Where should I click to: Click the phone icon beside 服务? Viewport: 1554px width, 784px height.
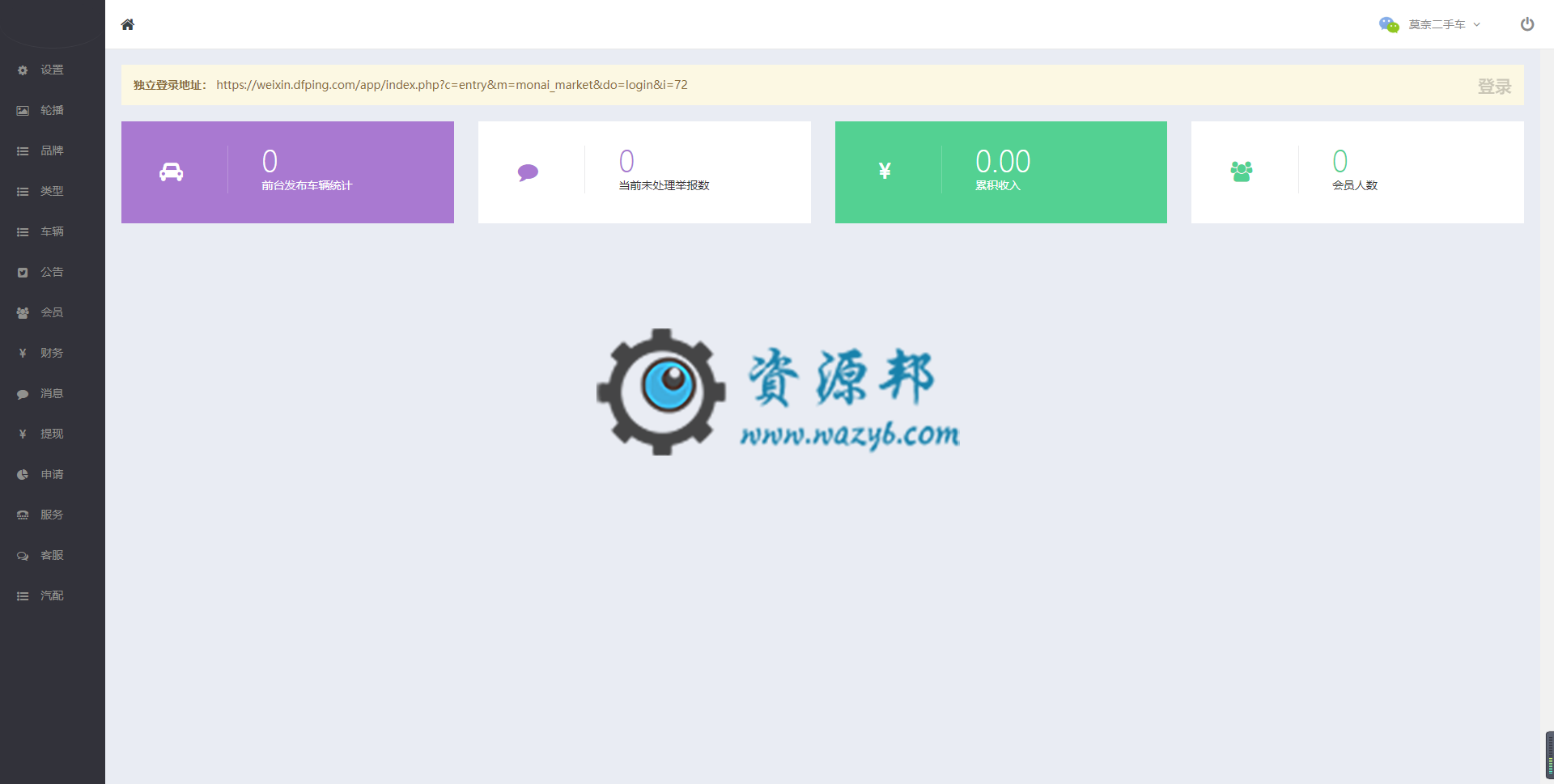point(23,515)
